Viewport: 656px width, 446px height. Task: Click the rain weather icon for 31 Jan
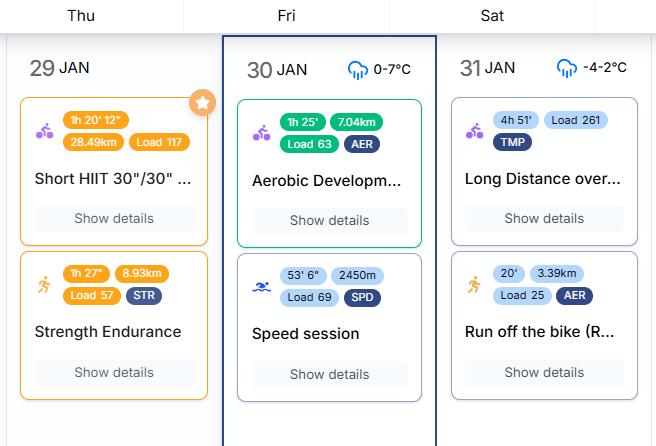coord(567,68)
